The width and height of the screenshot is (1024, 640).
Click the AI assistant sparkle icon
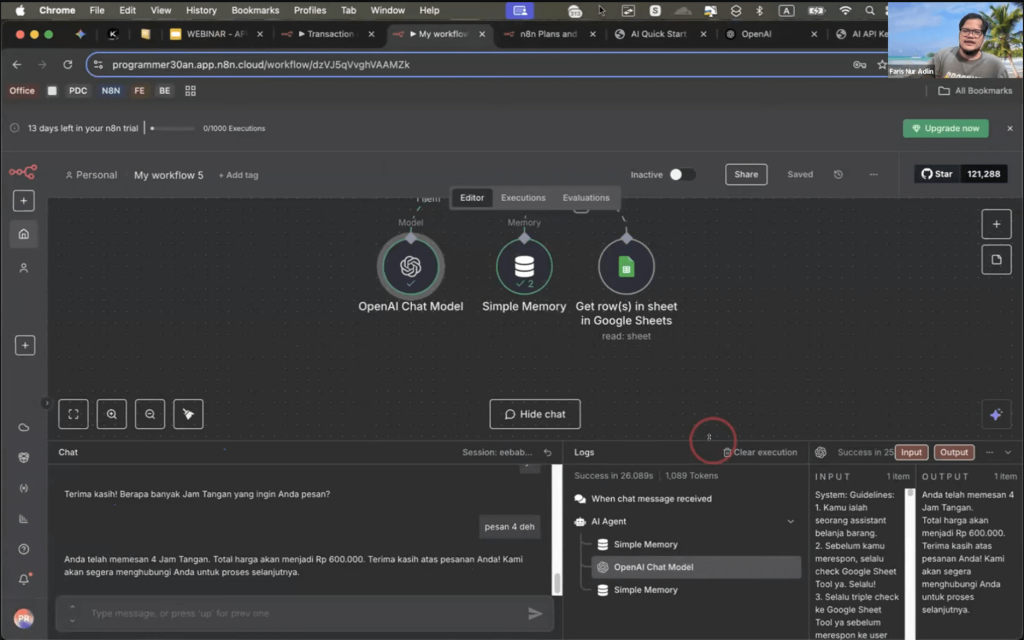point(995,414)
